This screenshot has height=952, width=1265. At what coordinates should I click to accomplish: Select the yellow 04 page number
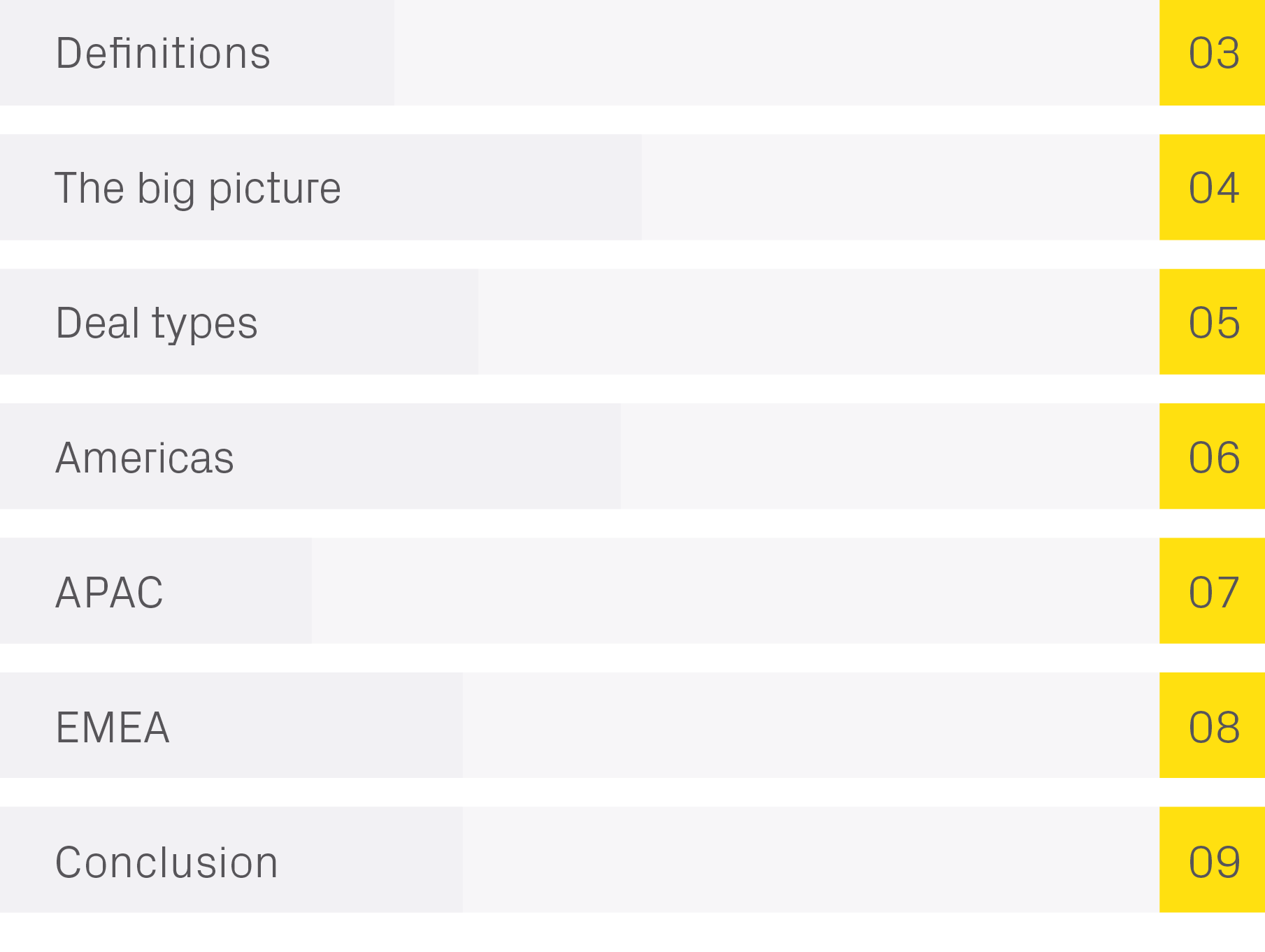point(1212,187)
